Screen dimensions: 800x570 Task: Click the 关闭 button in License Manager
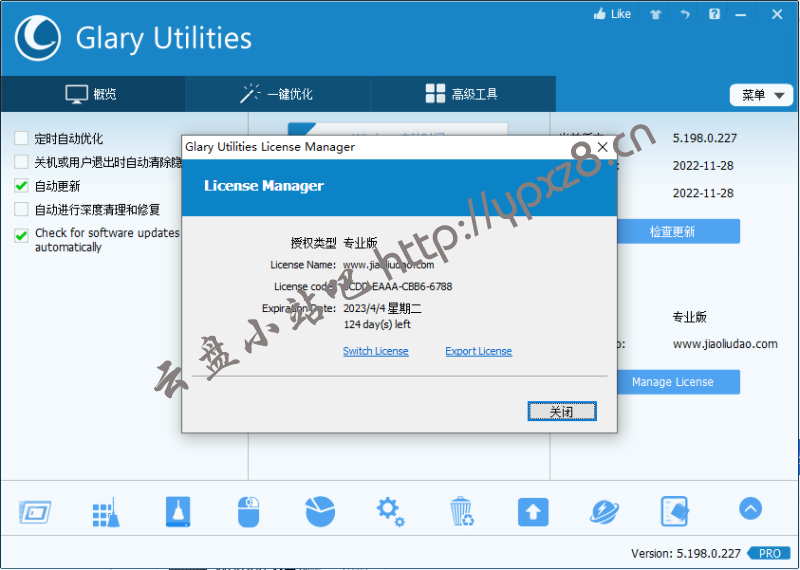click(562, 411)
